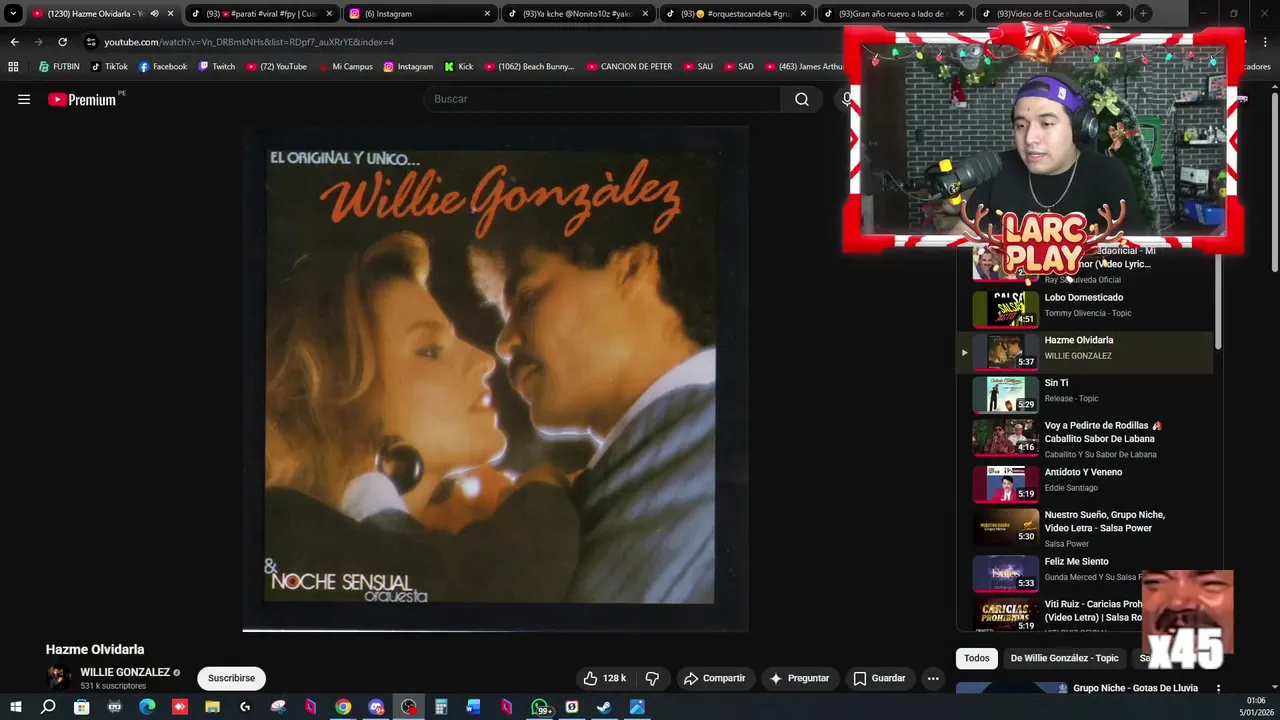This screenshot has height=720, width=1280.
Task: Click the Preguntar ask button
Action: (799, 678)
